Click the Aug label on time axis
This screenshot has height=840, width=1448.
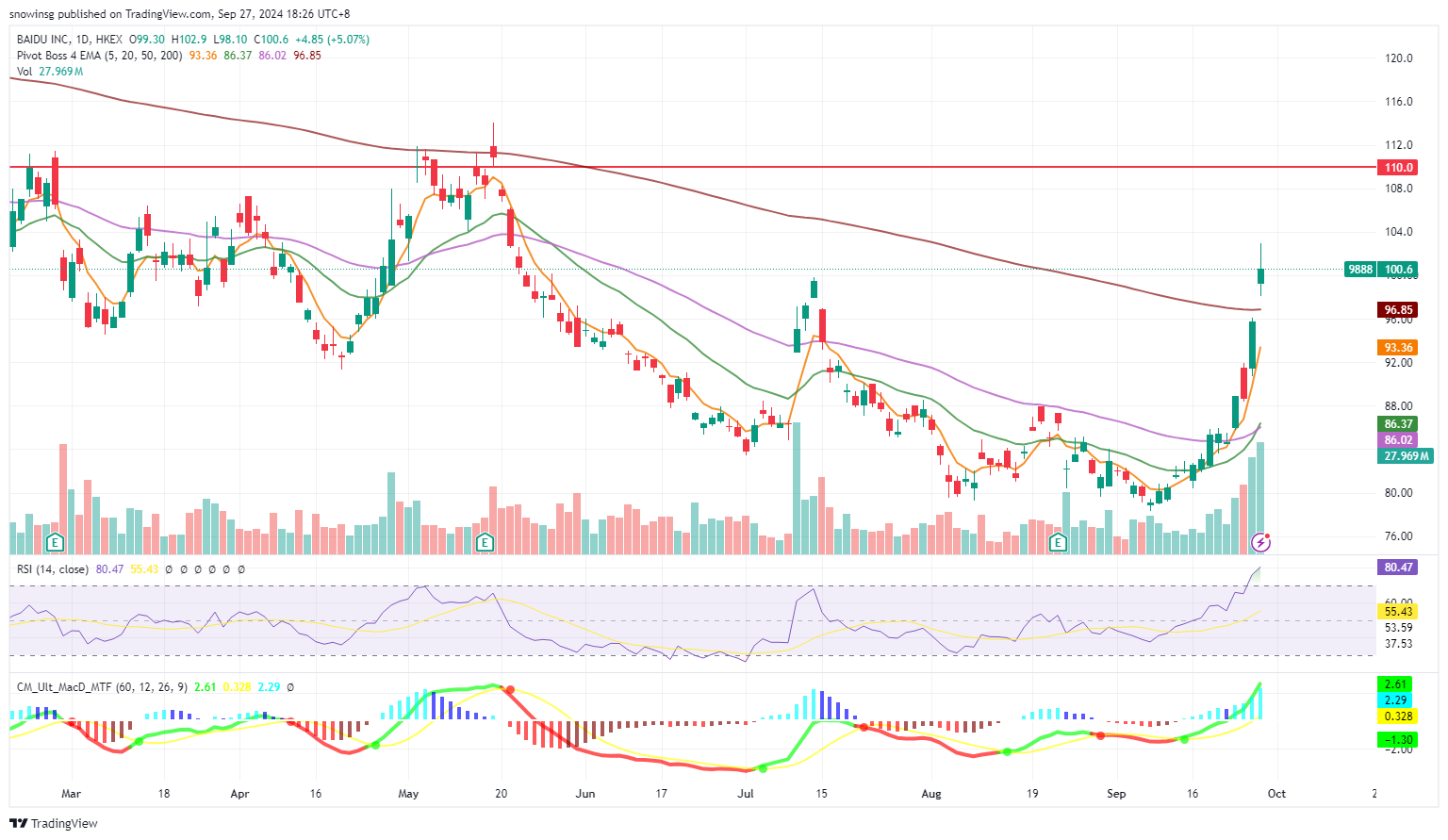931,794
